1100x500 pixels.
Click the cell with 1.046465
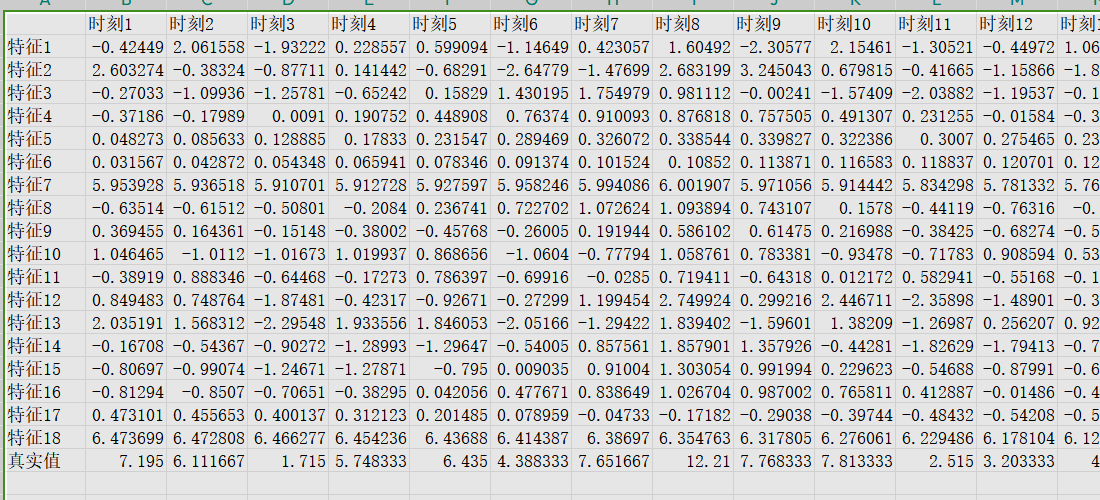coord(126,254)
